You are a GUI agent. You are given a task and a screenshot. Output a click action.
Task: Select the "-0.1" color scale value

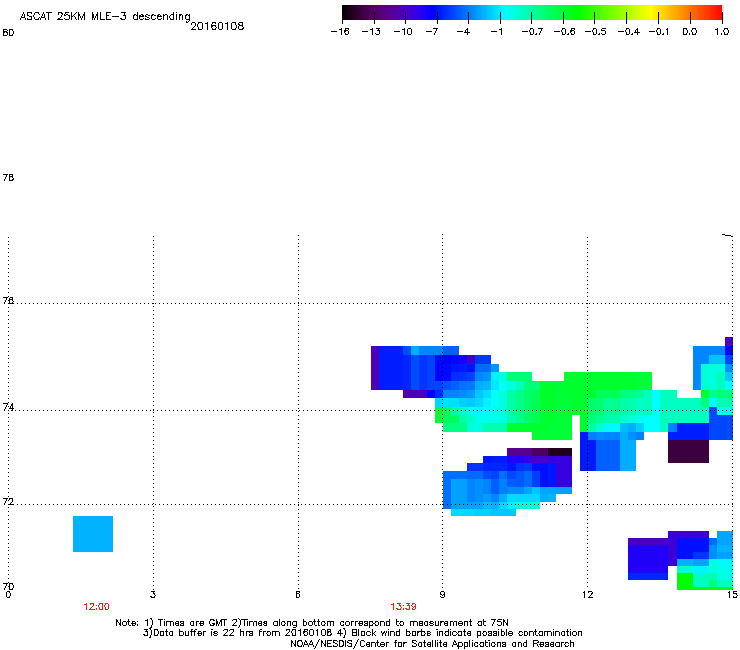tap(659, 32)
